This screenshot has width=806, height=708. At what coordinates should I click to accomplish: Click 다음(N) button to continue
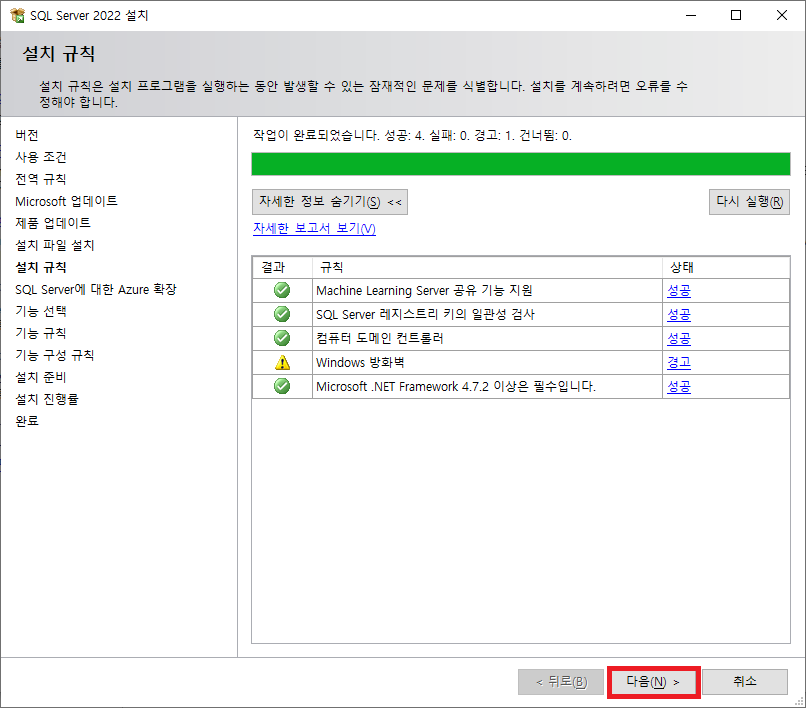(x=653, y=682)
